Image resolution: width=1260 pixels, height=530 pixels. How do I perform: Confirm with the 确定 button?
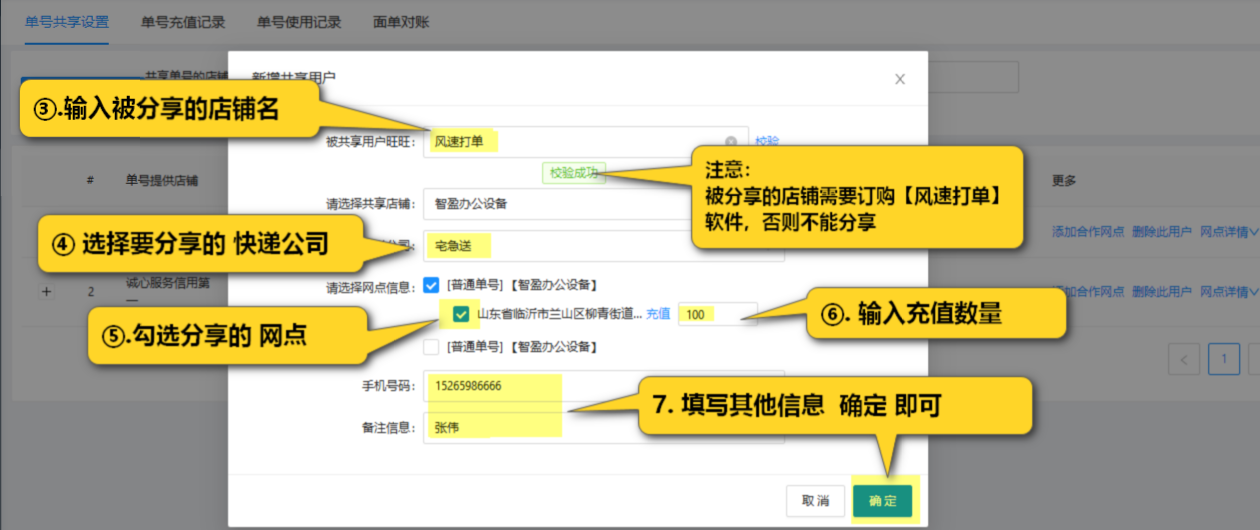click(x=883, y=501)
